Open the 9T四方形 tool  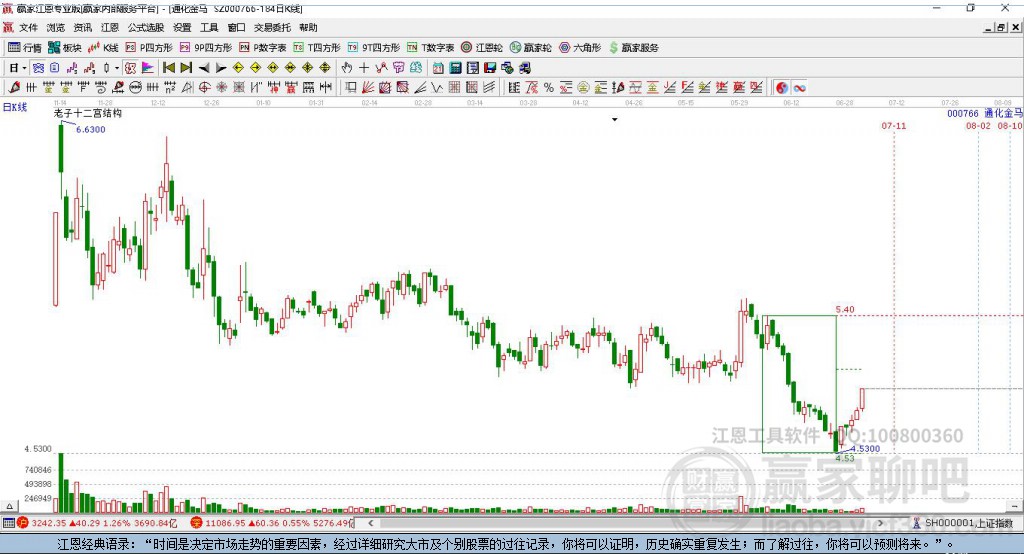pyautogui.click(x=374, y=48)
